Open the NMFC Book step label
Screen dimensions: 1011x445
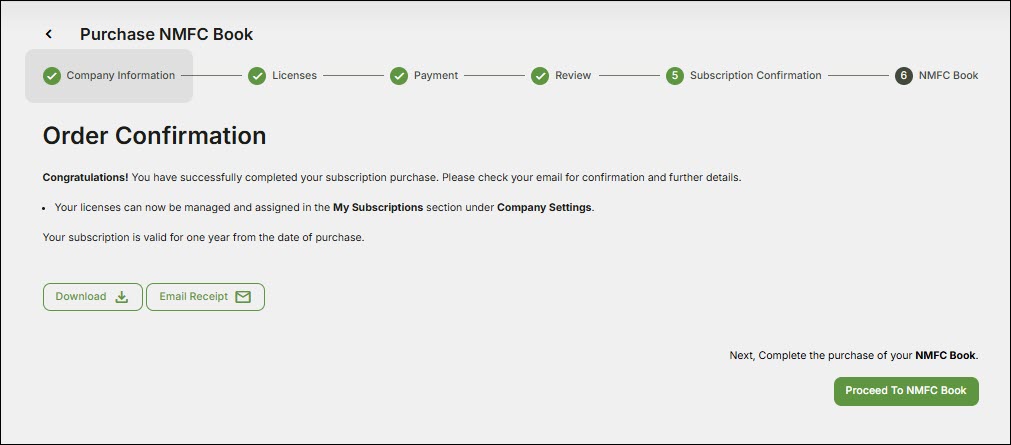pyautogui.click(x=948, y=76)
